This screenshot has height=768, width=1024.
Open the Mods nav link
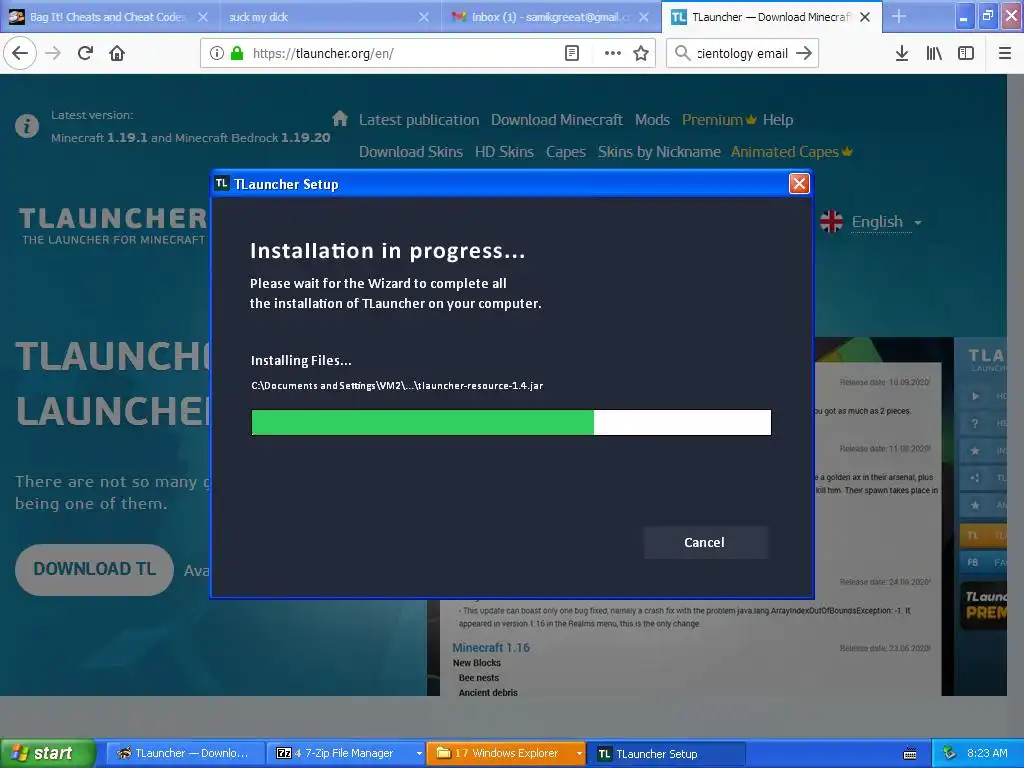click(x=652, y=120)
